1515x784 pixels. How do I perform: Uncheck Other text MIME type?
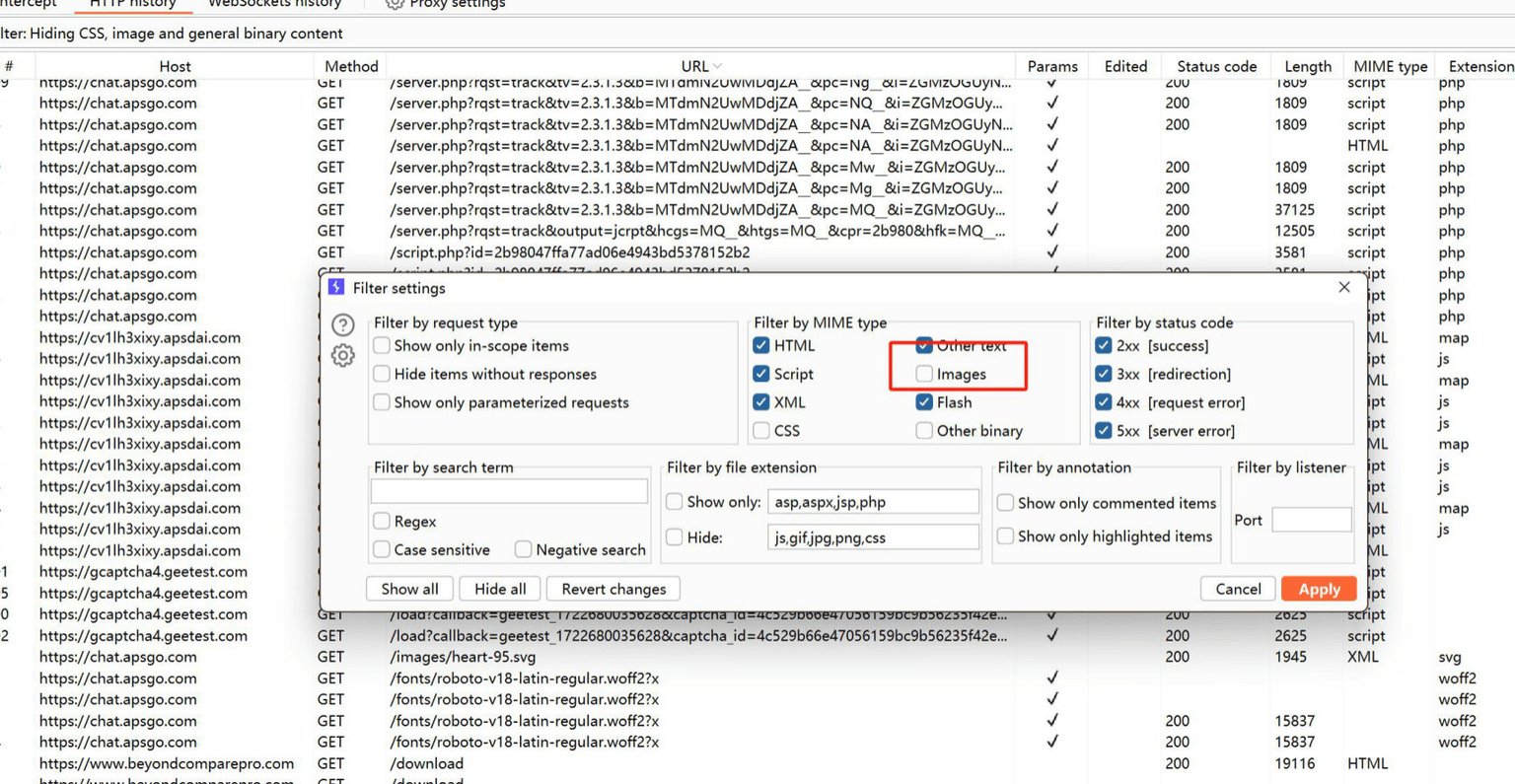(924, 345)
